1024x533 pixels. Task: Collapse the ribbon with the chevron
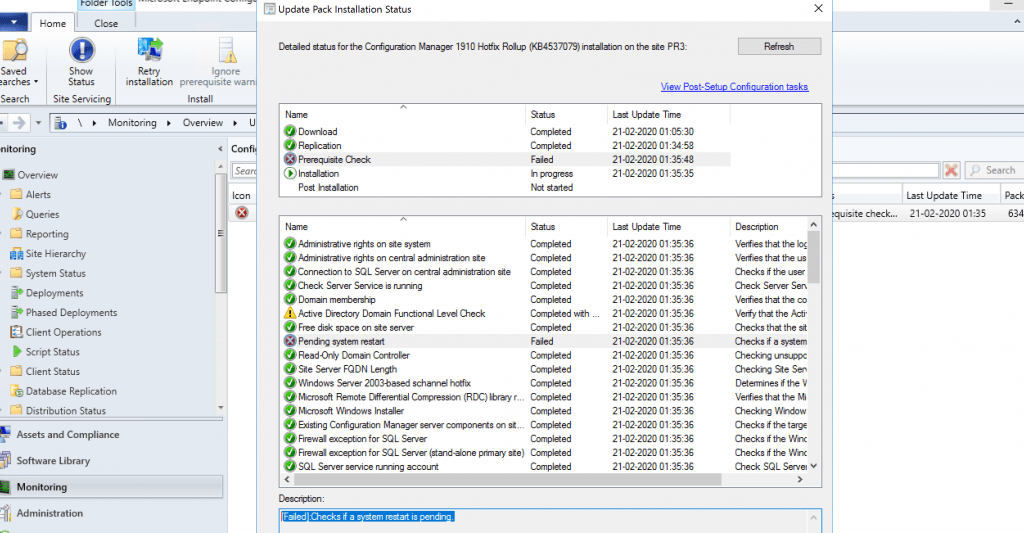(x=1017, y=22)
